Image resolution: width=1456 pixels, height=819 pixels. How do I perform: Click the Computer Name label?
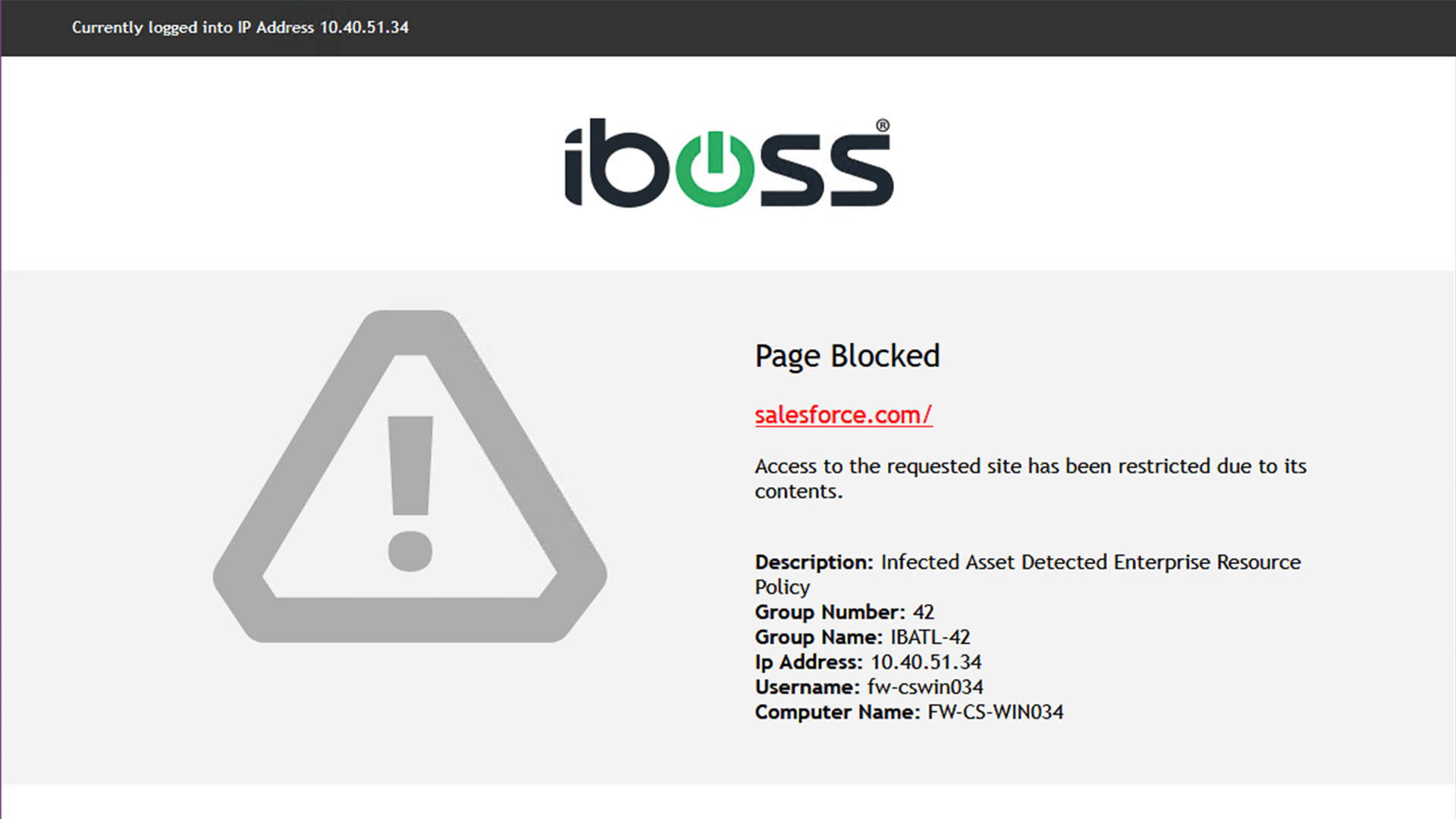coord(837,712)
